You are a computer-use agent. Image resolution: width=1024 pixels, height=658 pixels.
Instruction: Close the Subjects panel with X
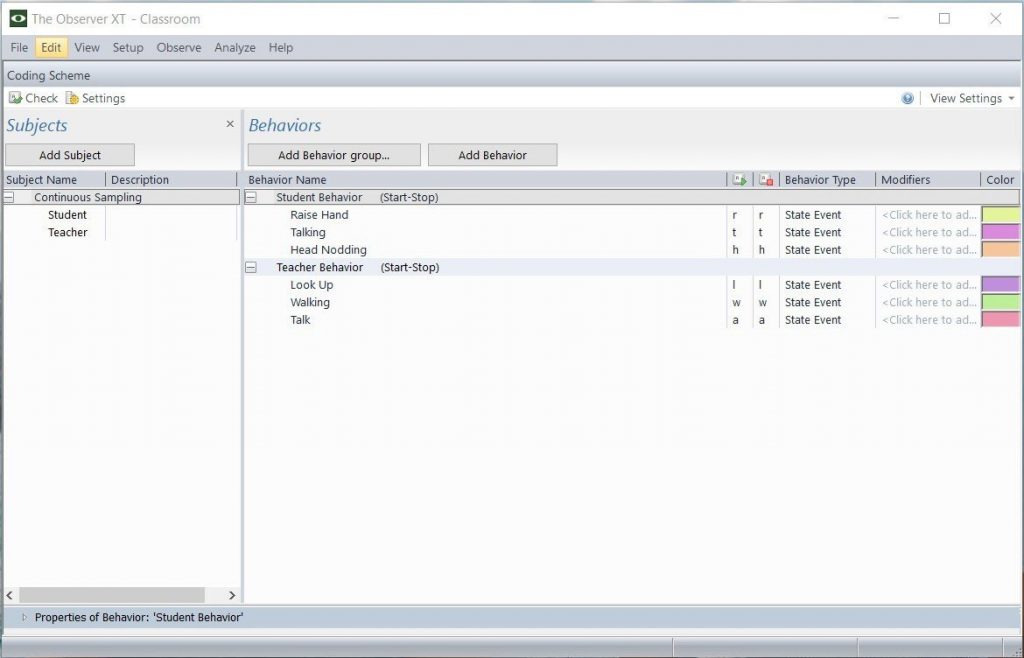point(230,124)
